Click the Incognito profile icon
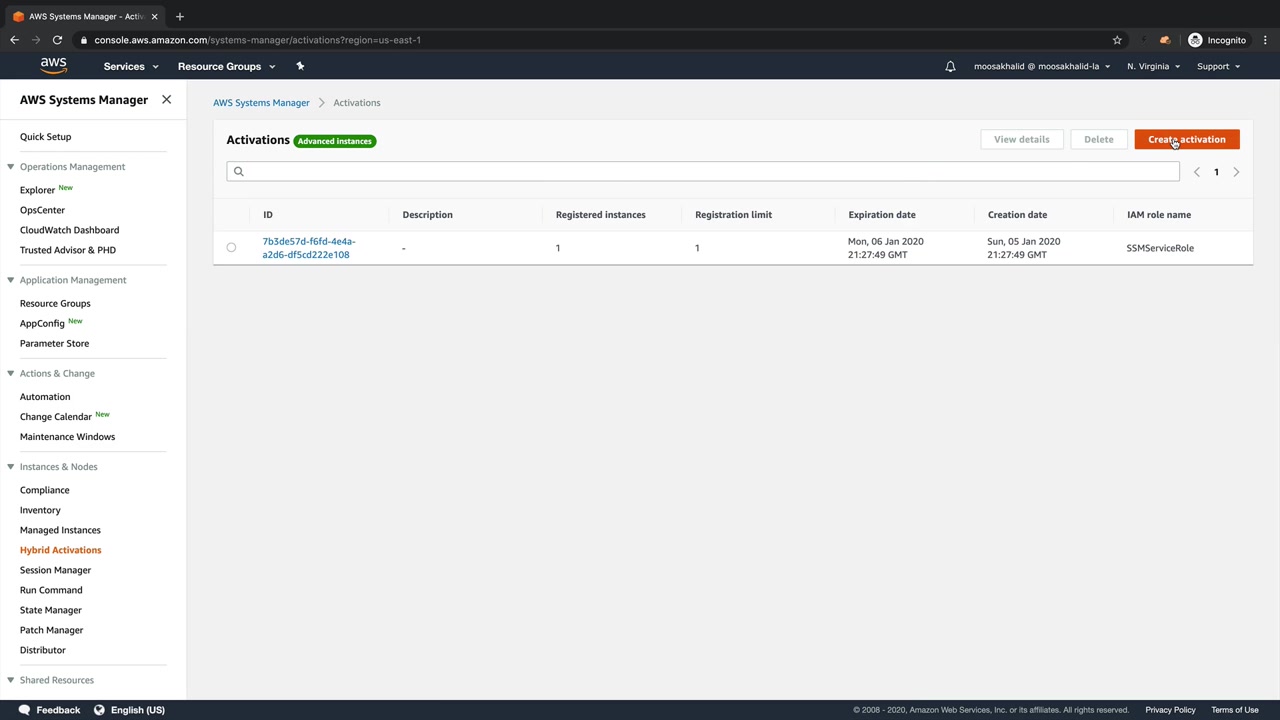This screenshot has height=720, width=1280. (1195, 40)
